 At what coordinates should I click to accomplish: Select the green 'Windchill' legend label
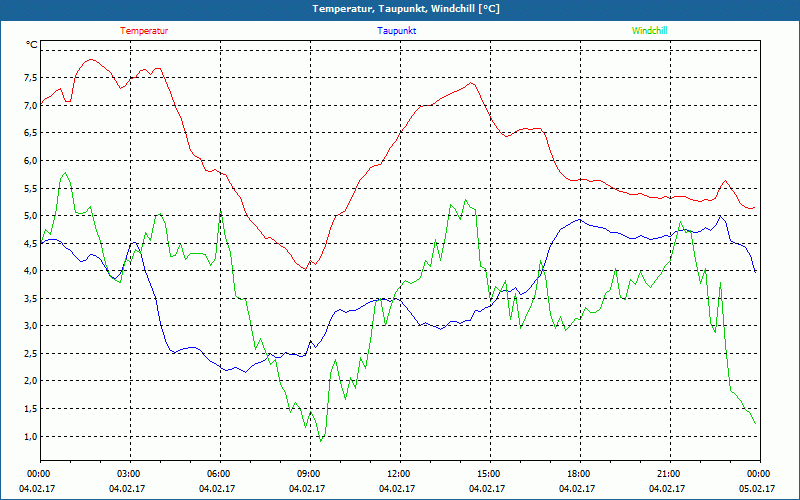(649, 31)
